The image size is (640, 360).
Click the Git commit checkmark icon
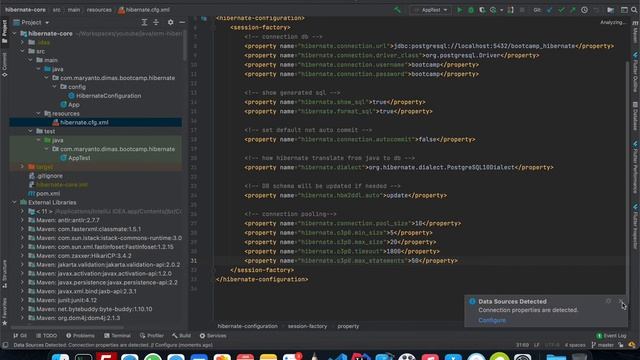coord(561,10)
